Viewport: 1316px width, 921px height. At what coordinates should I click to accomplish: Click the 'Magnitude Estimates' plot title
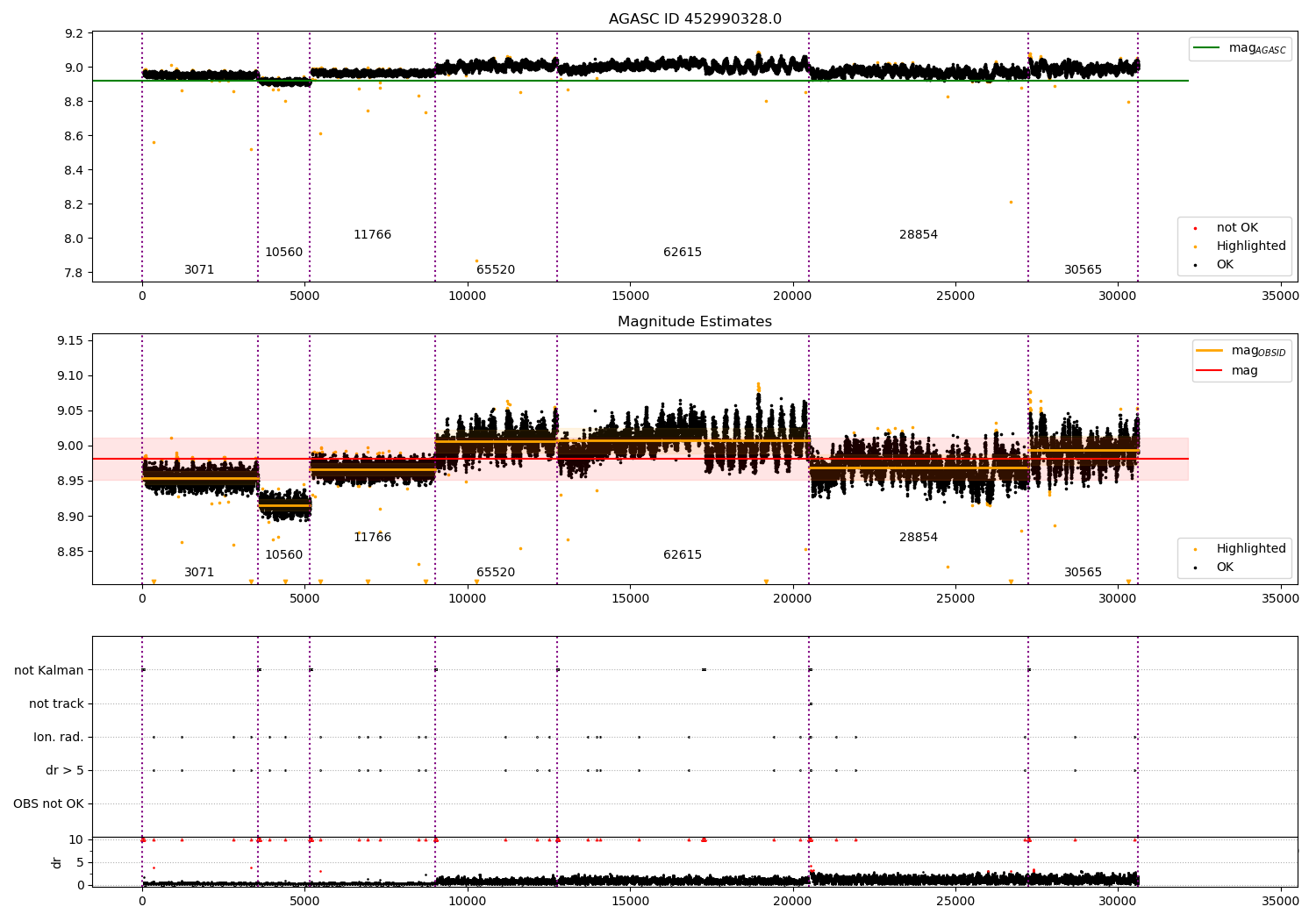pos(695,322)
